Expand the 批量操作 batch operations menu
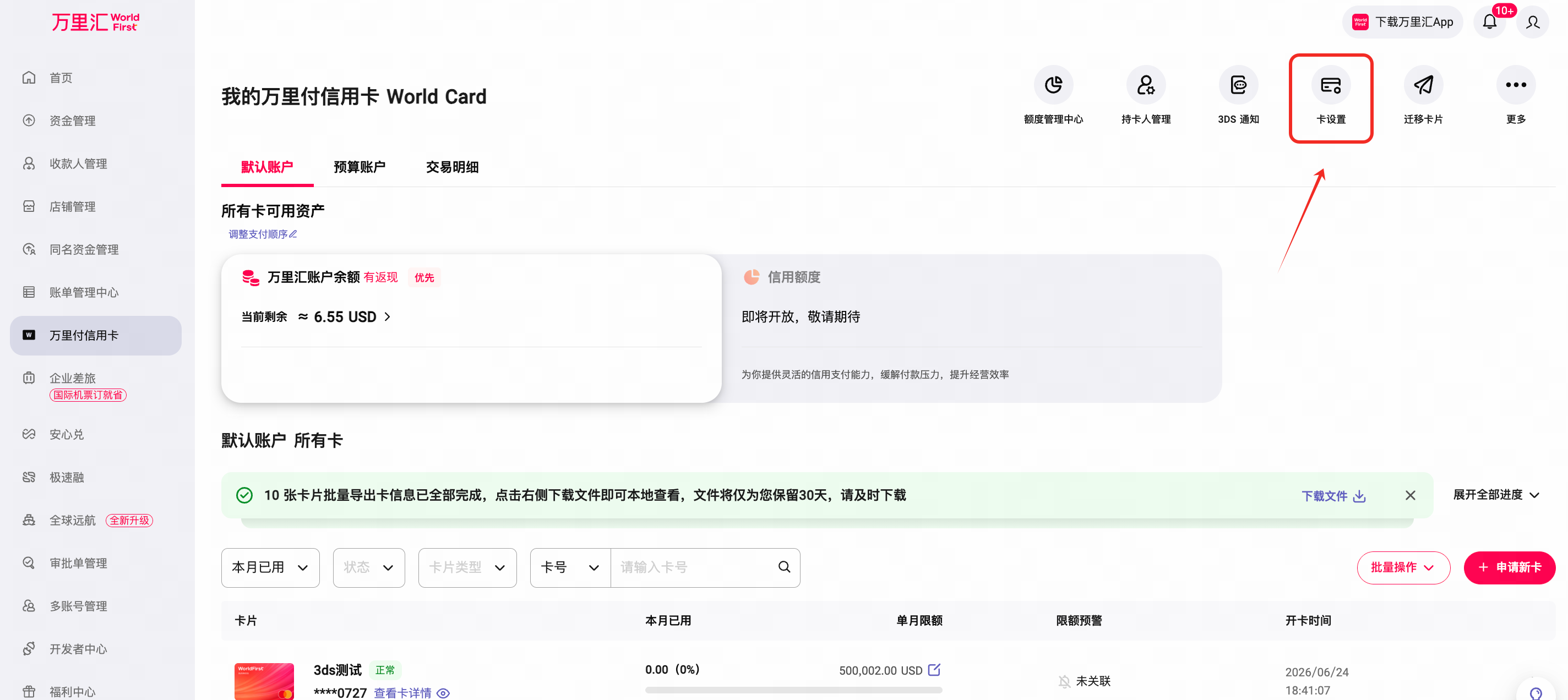Image resolution: width=1568 pixels, height=700 pixels. 1403,567
